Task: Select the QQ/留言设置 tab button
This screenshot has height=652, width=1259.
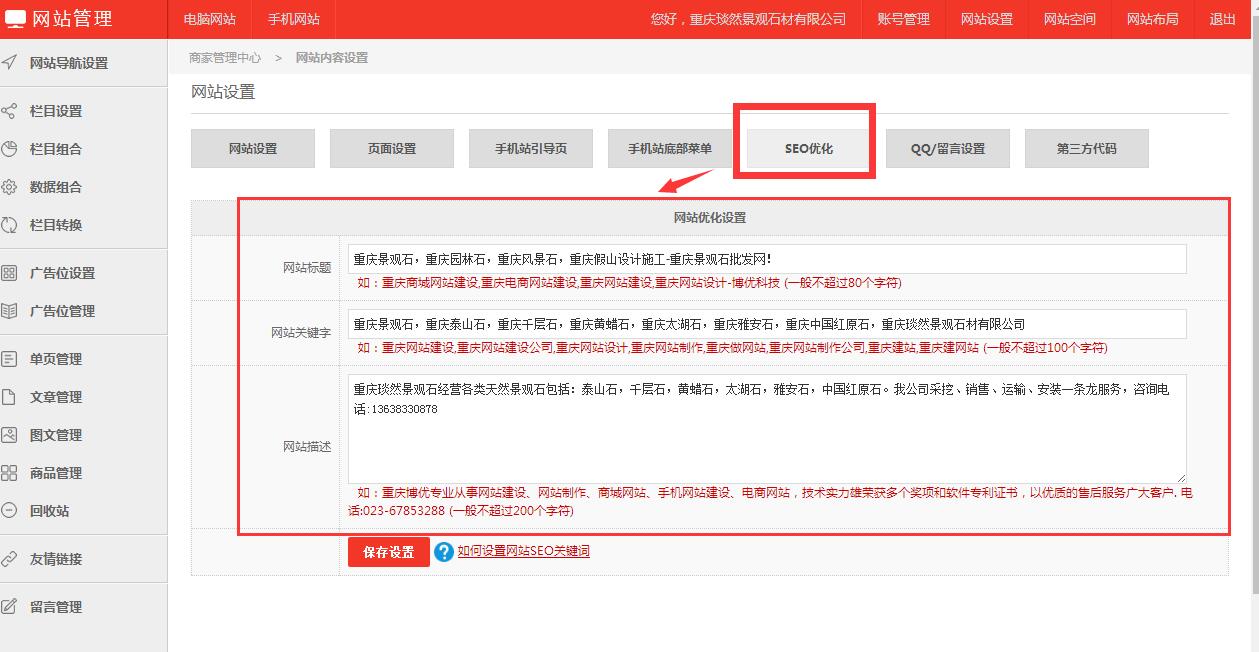Action: pos(948,148)
